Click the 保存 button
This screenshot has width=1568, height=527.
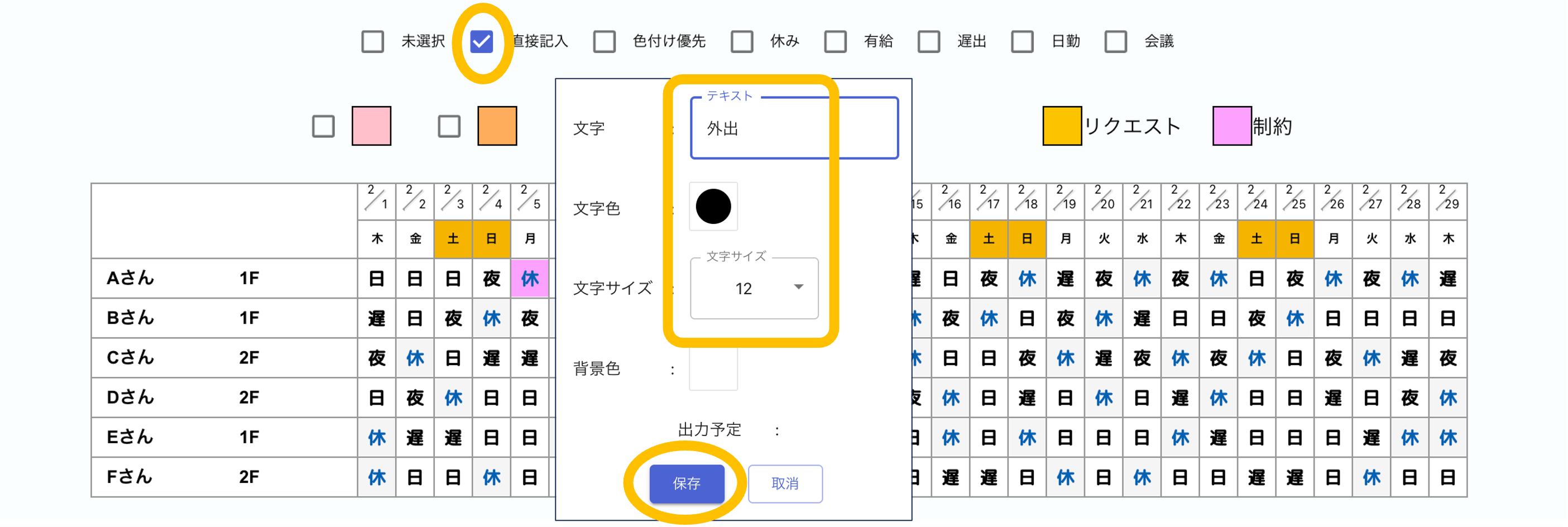coord(687,483)
